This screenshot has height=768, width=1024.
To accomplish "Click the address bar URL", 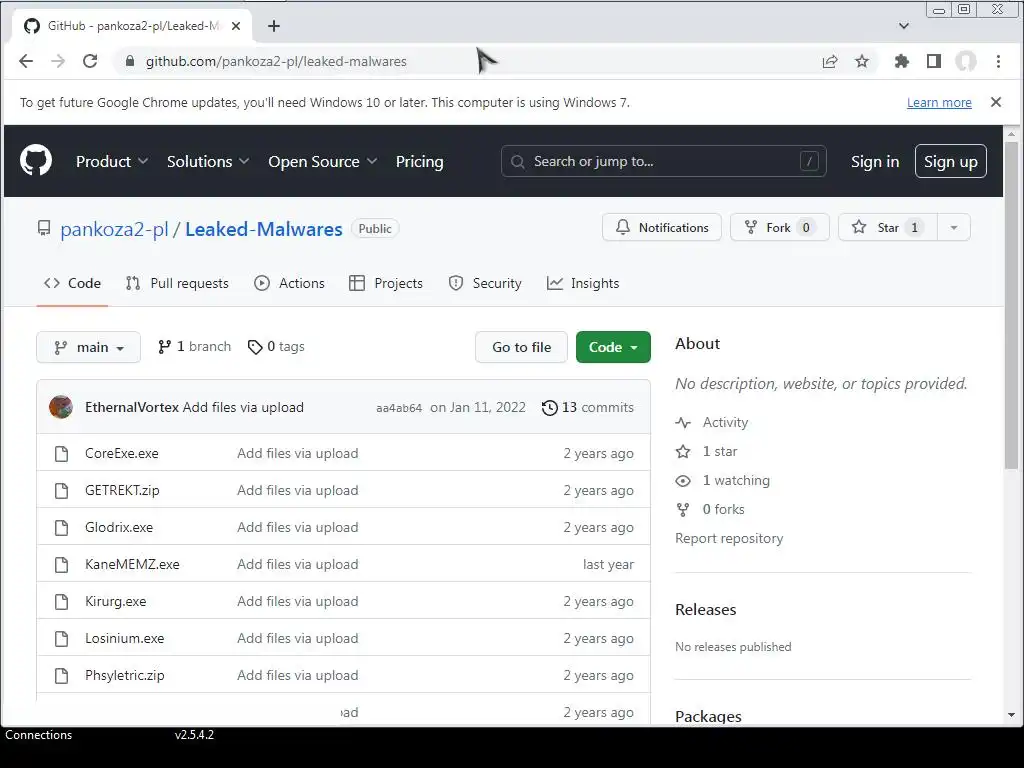I will [x=276, y=61].
